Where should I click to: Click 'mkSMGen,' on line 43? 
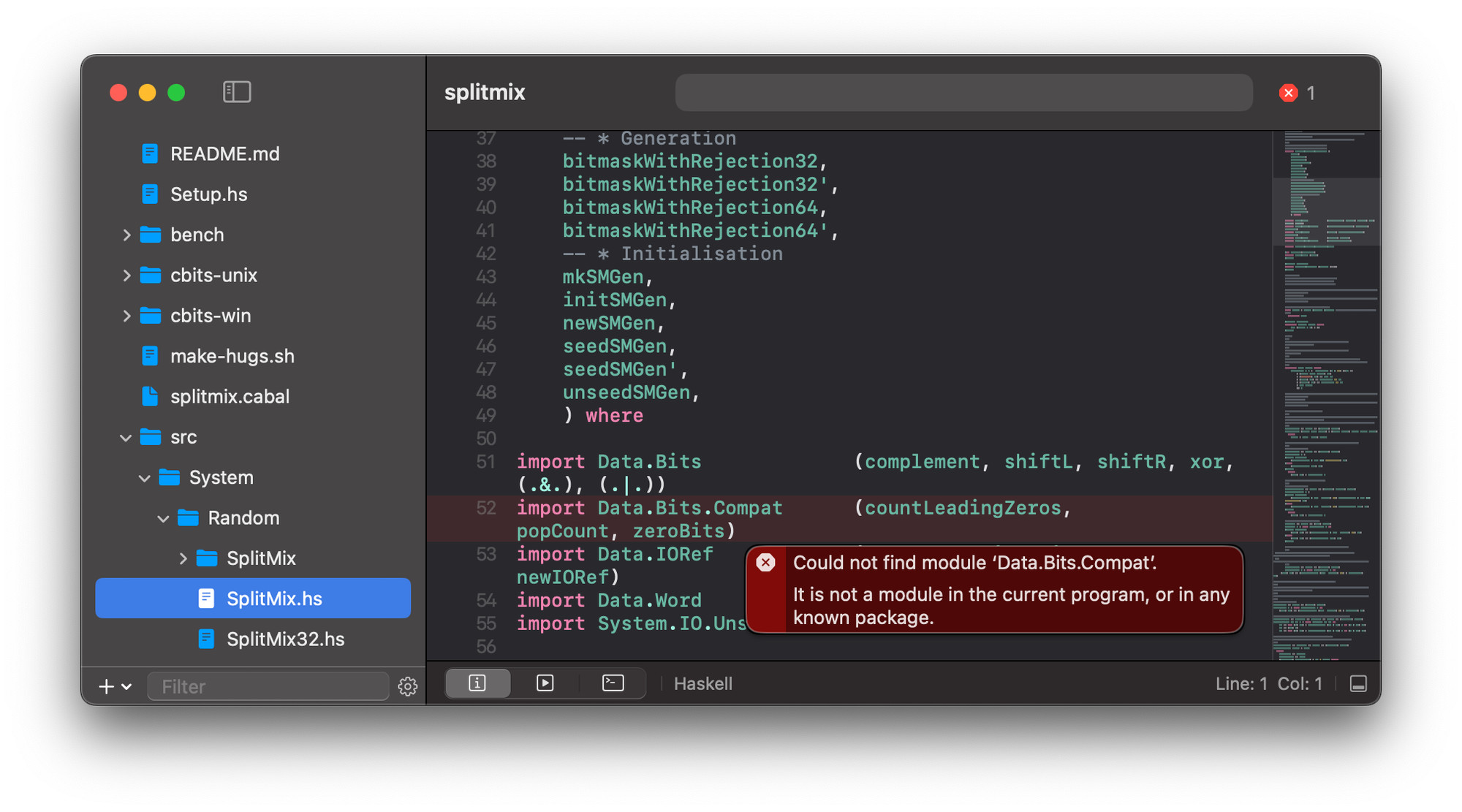(x=607, y=277)
